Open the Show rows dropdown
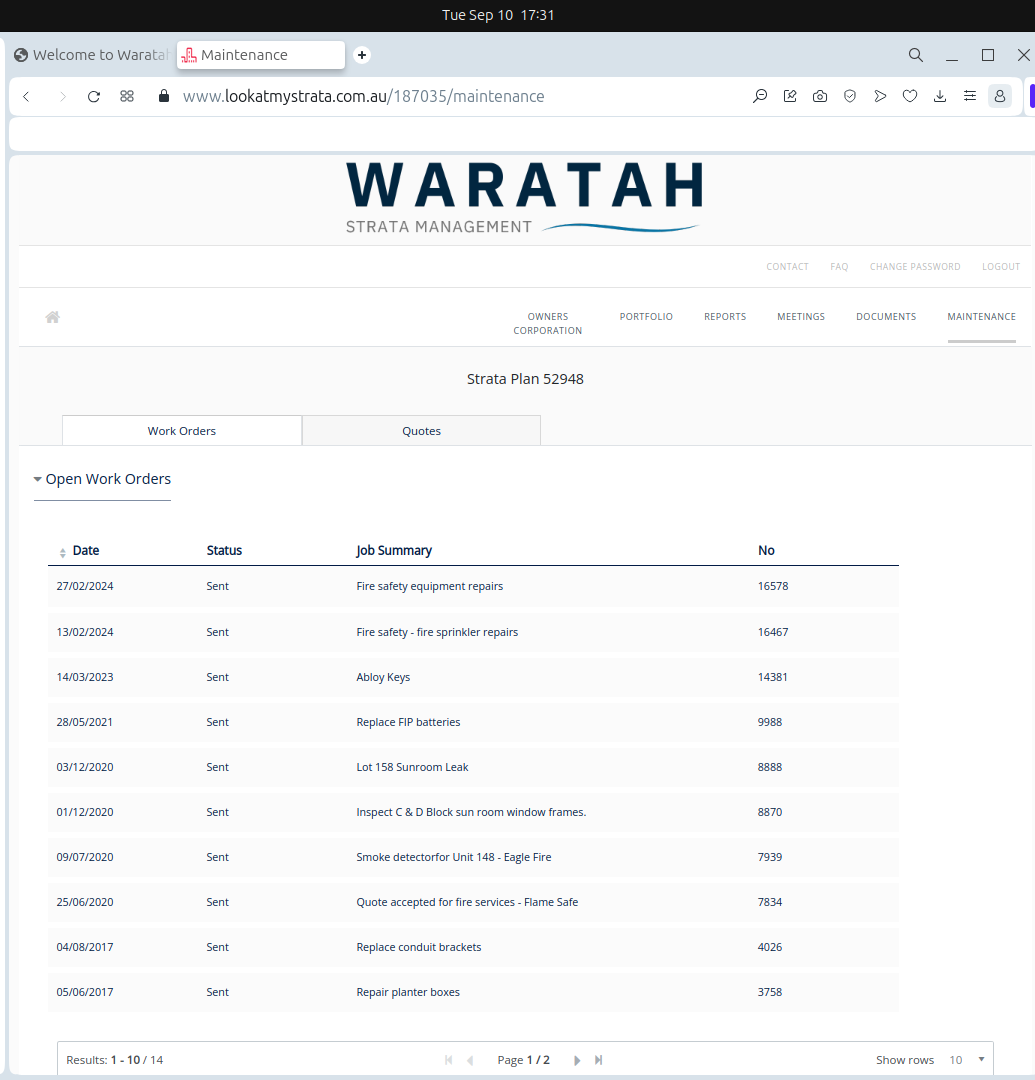 tap(967, 1060)
